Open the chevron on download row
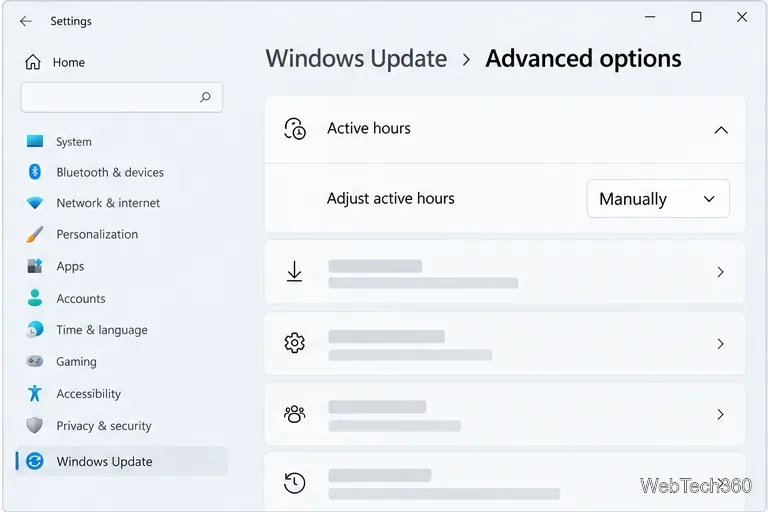This screenshot has width=768, height=512. [720, 272]
